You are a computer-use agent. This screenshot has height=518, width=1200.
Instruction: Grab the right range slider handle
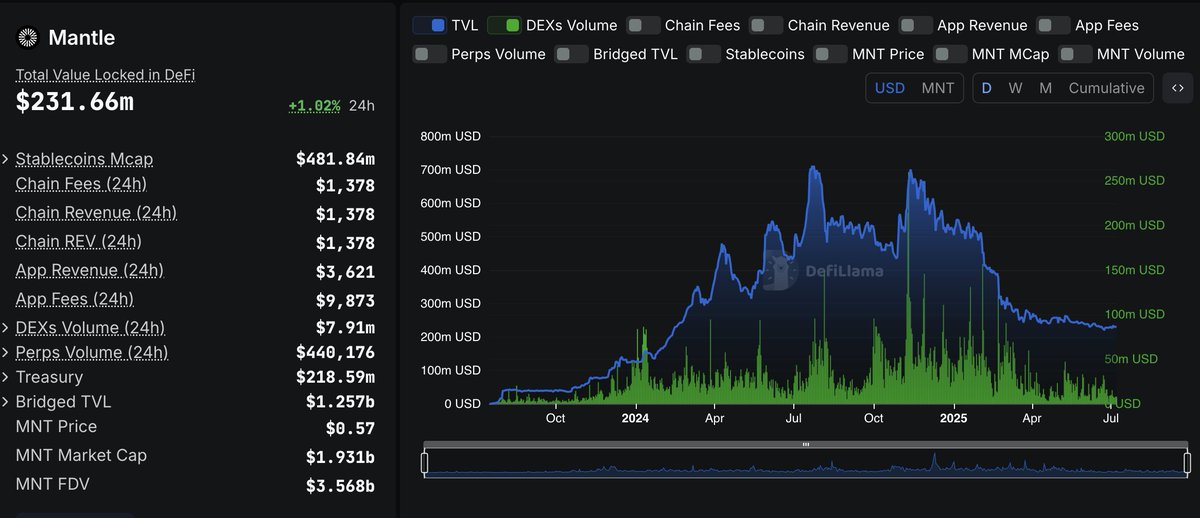(x=1187, y=463)
